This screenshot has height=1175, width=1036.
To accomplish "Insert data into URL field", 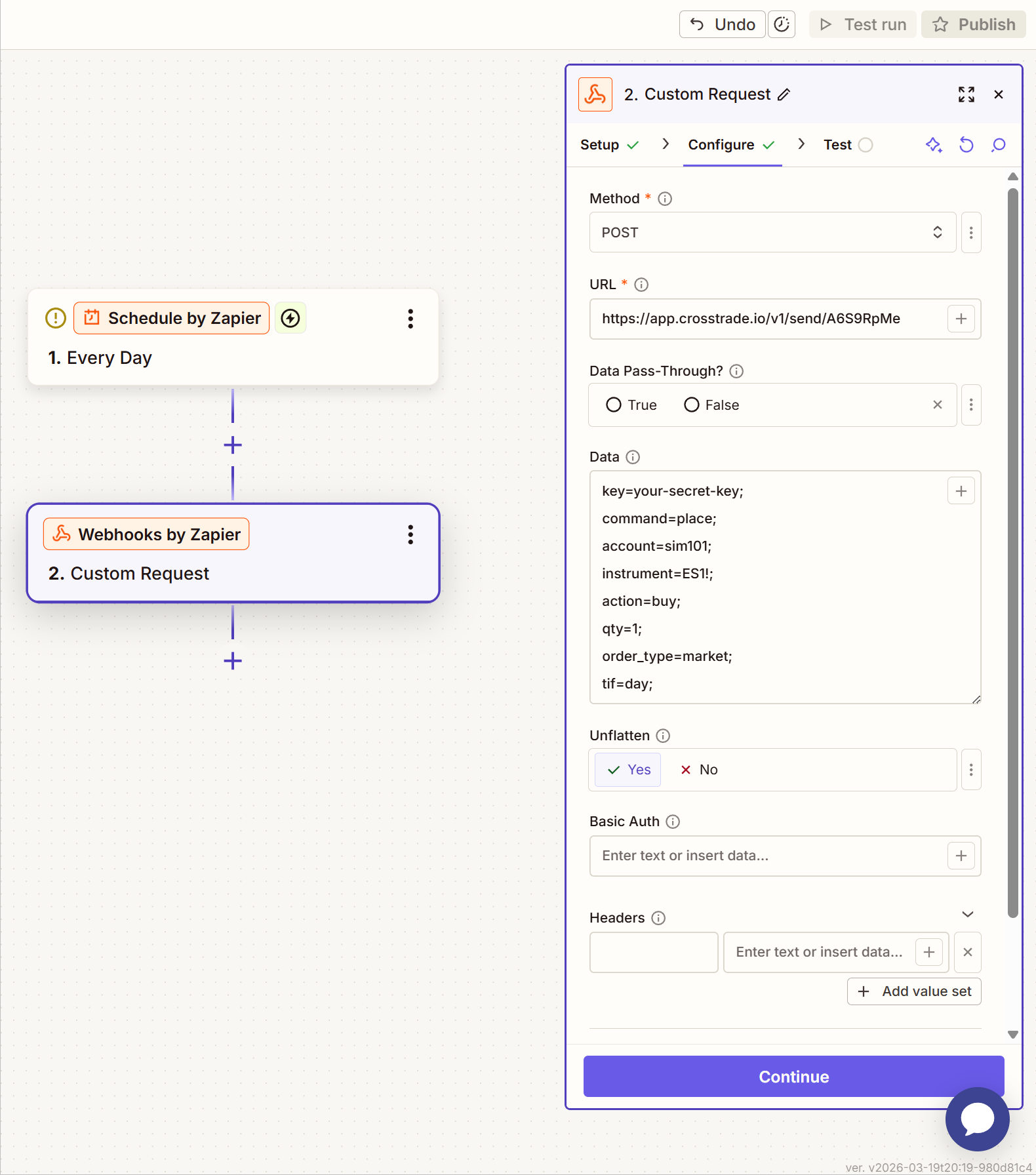I will (961, 319).
